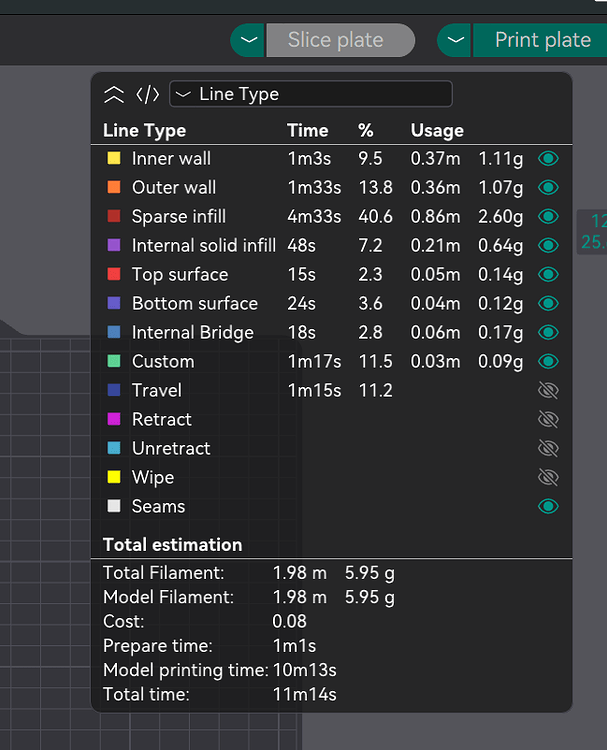Click the Line Type column header

[x=144, y=131]
